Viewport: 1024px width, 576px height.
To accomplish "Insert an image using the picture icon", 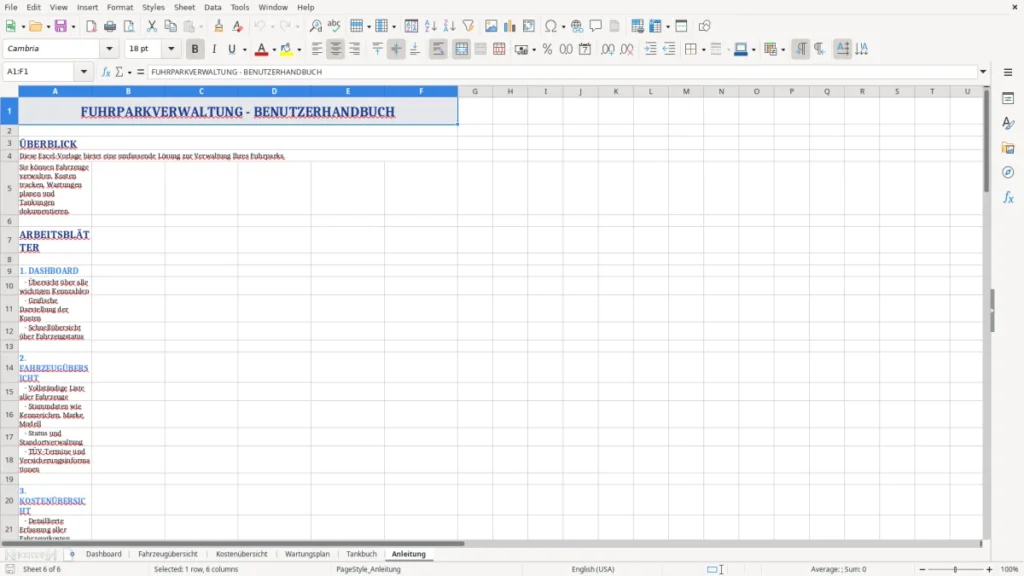I will tap(491, 26).
